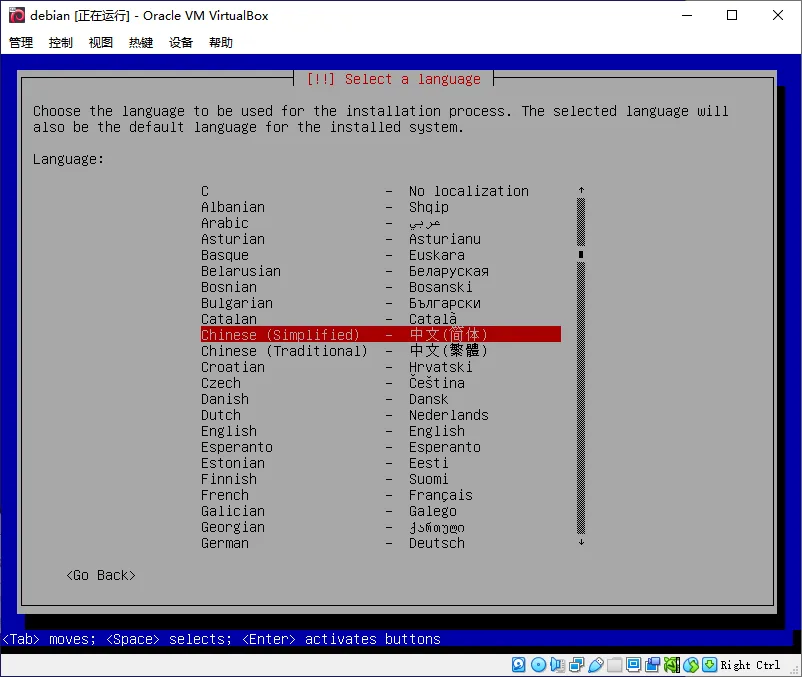The height and width of the screenshot is (677, 802).
Task: Click the green CPU virtualization status icon
Action: pyautogui.click(x=672, y=665)
